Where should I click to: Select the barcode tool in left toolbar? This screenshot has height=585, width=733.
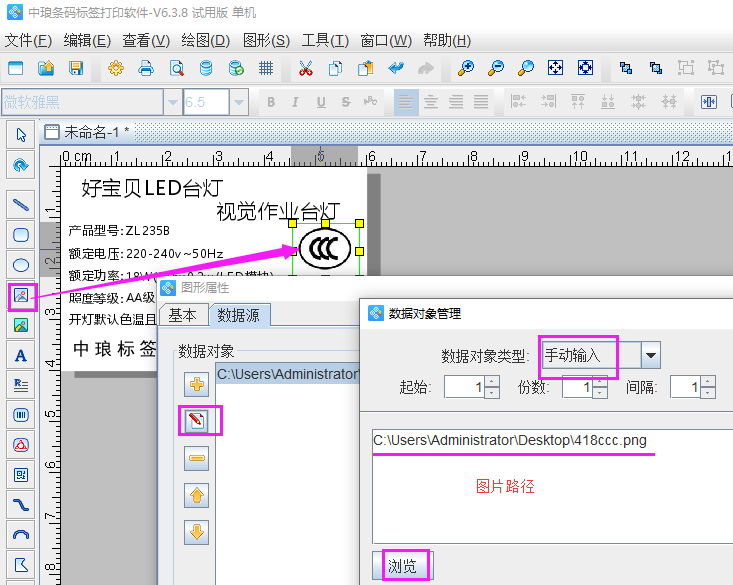[x=20, y=414]
